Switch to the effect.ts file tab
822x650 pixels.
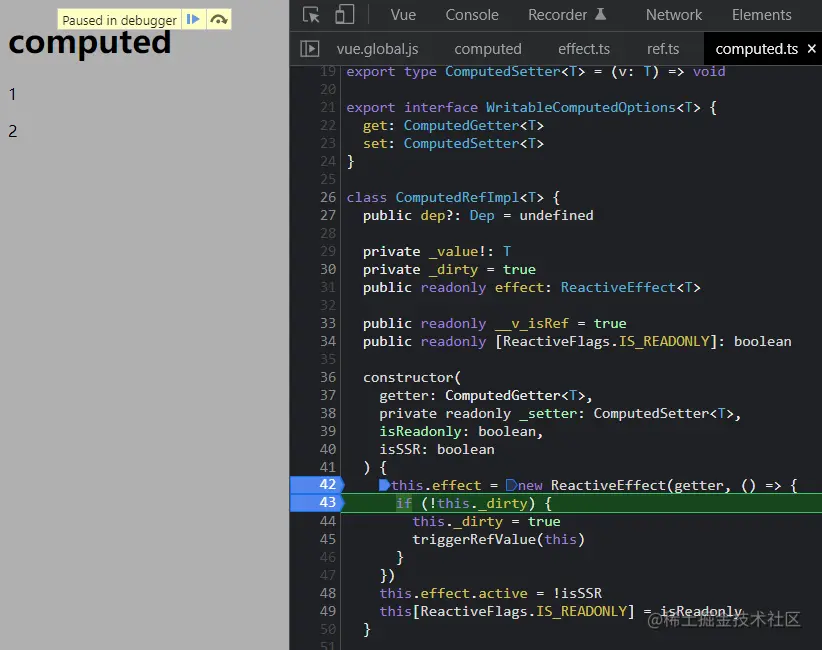[583, 49]
